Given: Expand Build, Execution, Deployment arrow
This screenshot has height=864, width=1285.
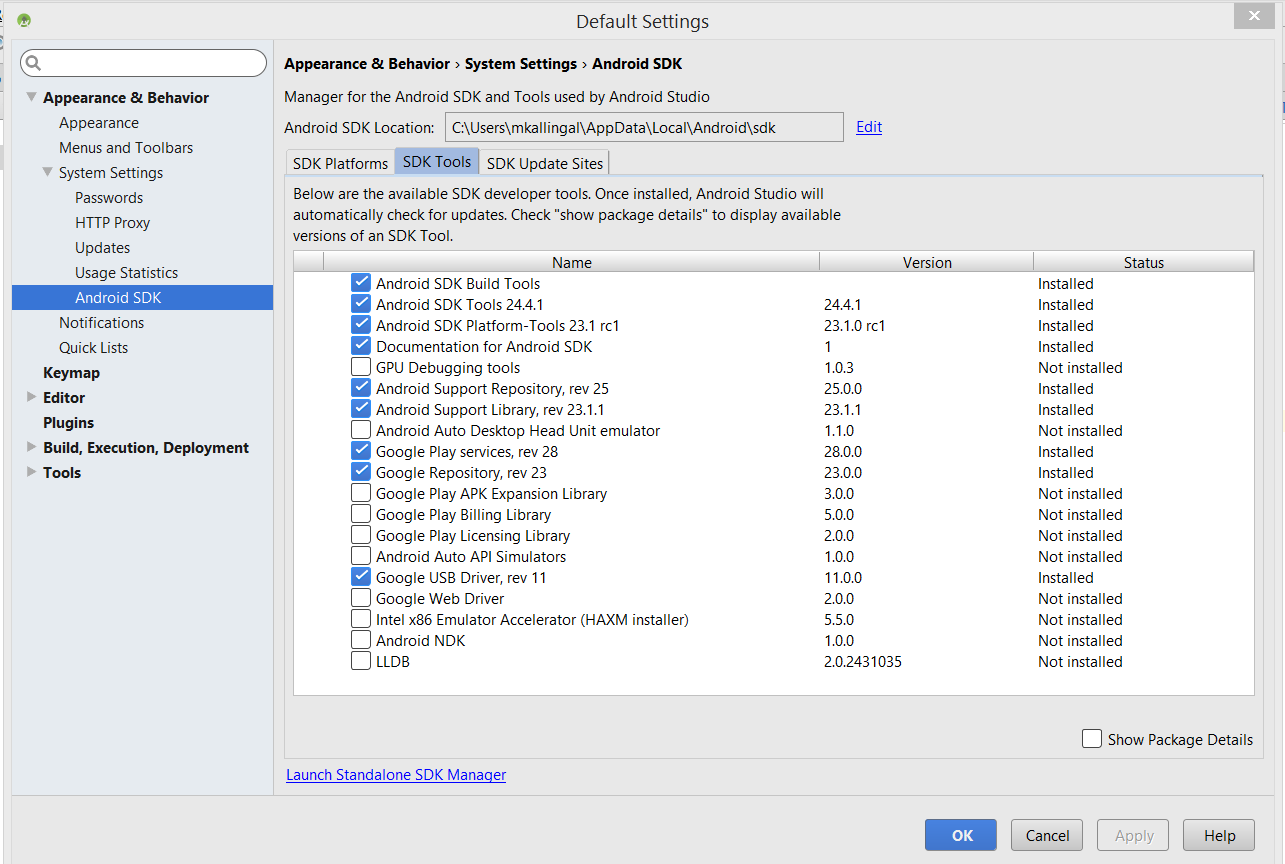Looking at the screenshot, I should 31,447.
